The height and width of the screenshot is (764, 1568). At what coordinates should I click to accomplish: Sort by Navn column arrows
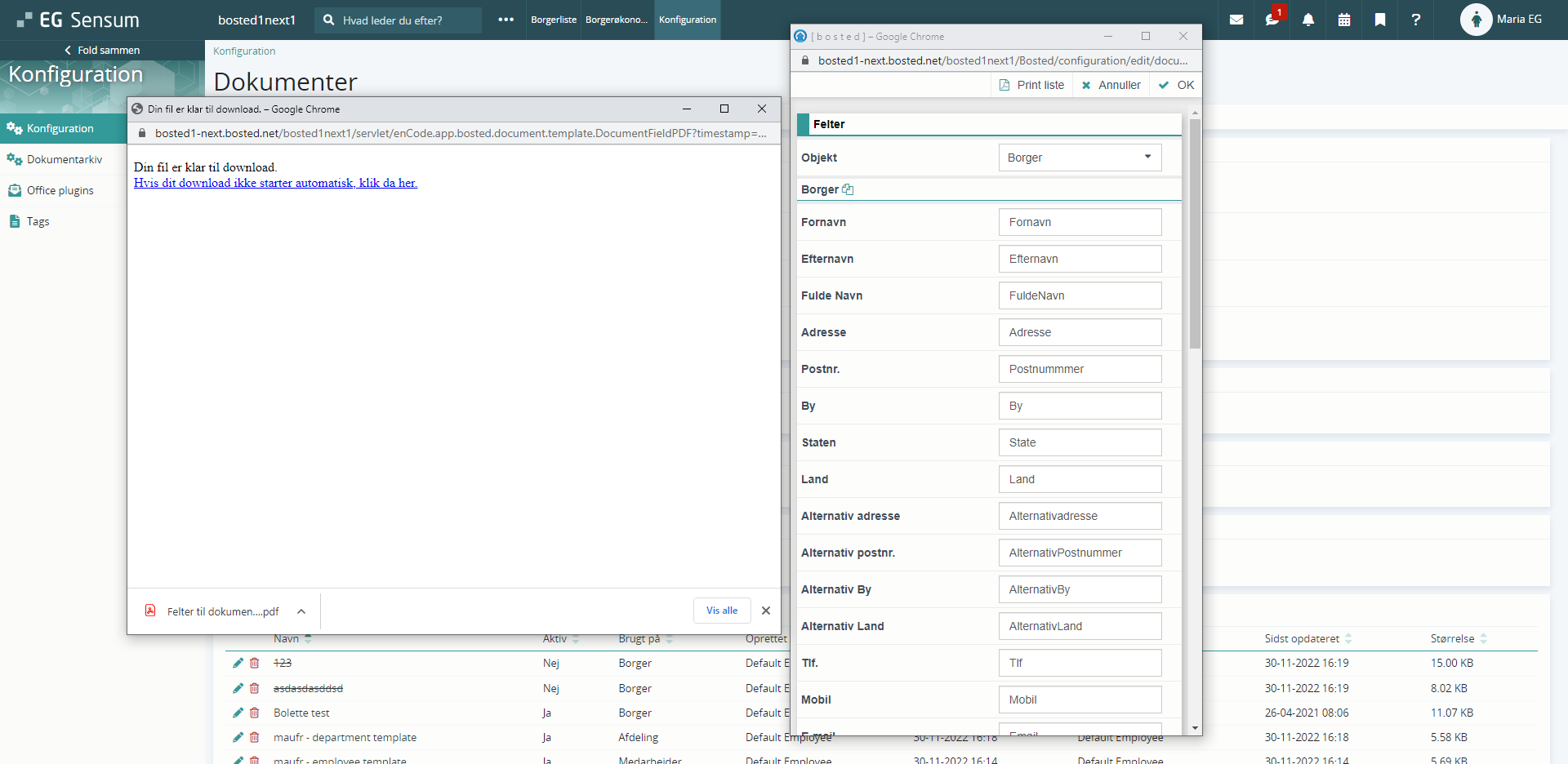(308, 638)
